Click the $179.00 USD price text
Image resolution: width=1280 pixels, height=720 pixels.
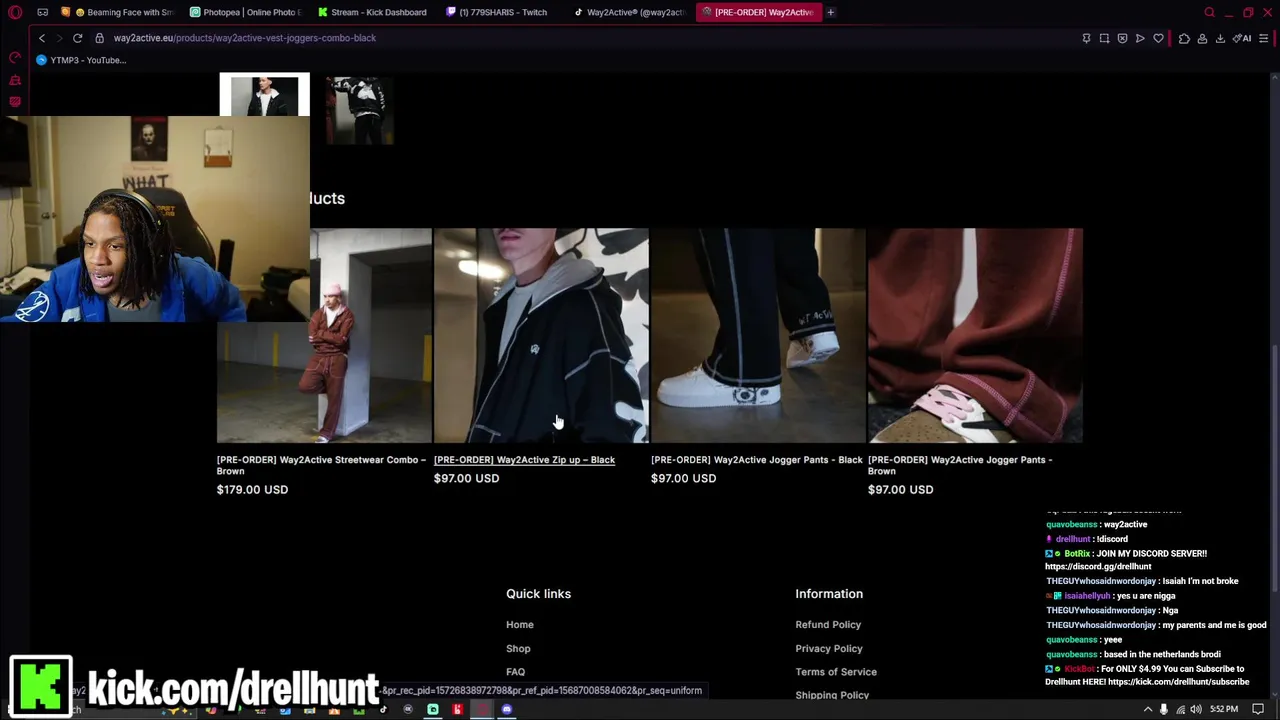point(252,490)
